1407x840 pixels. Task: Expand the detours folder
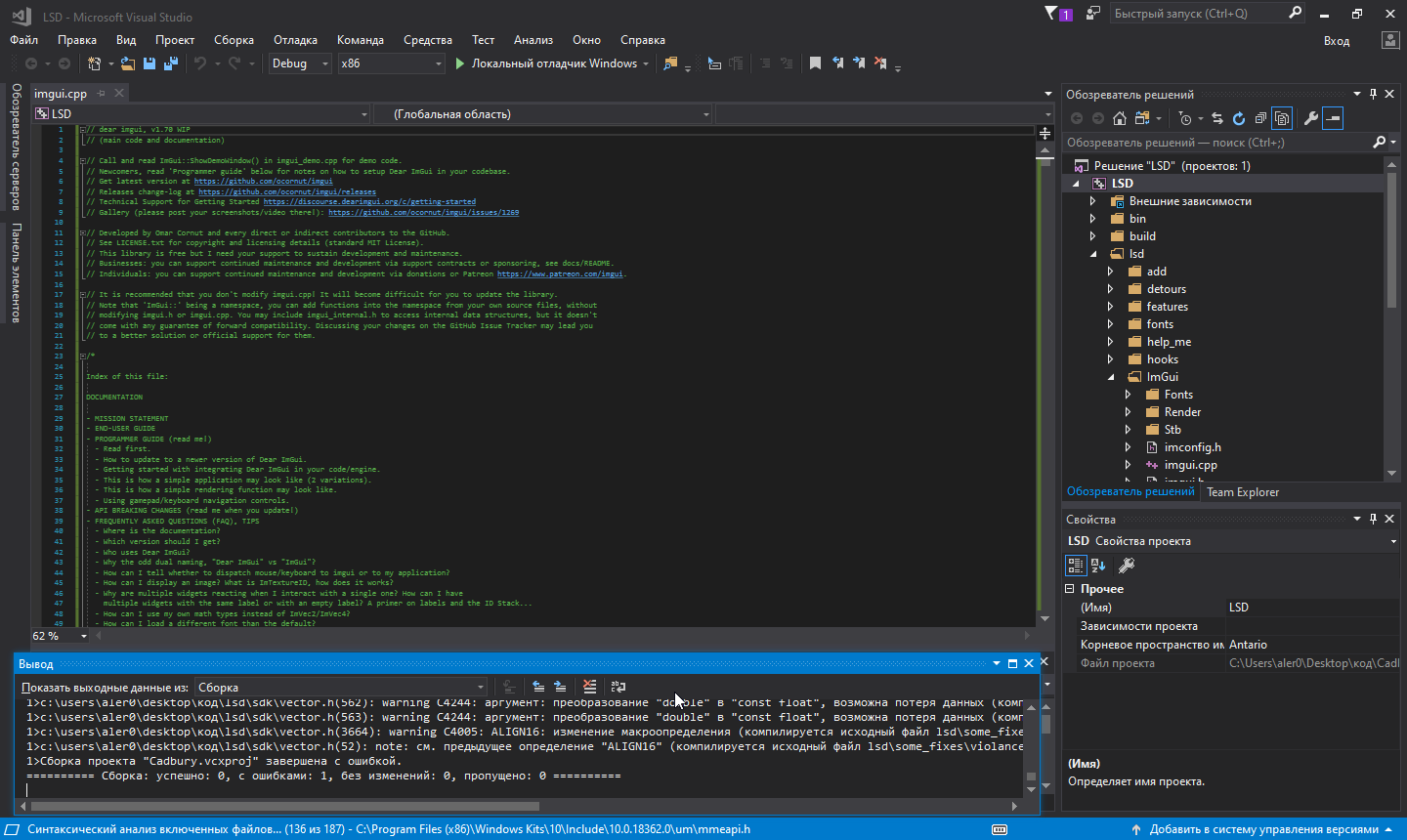1111,289
